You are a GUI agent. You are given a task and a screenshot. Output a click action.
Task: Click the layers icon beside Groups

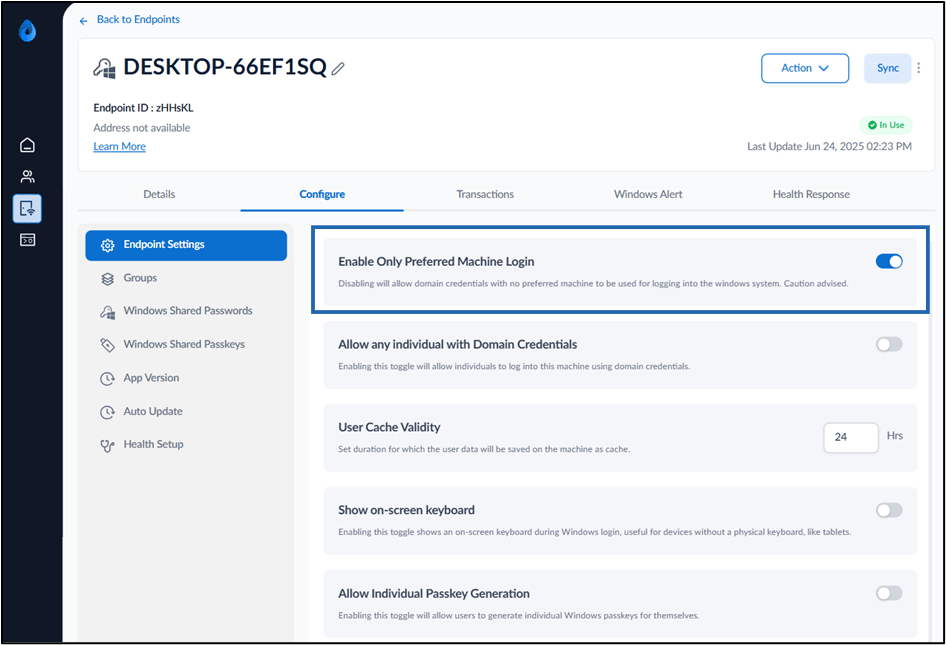pos(107,279)
